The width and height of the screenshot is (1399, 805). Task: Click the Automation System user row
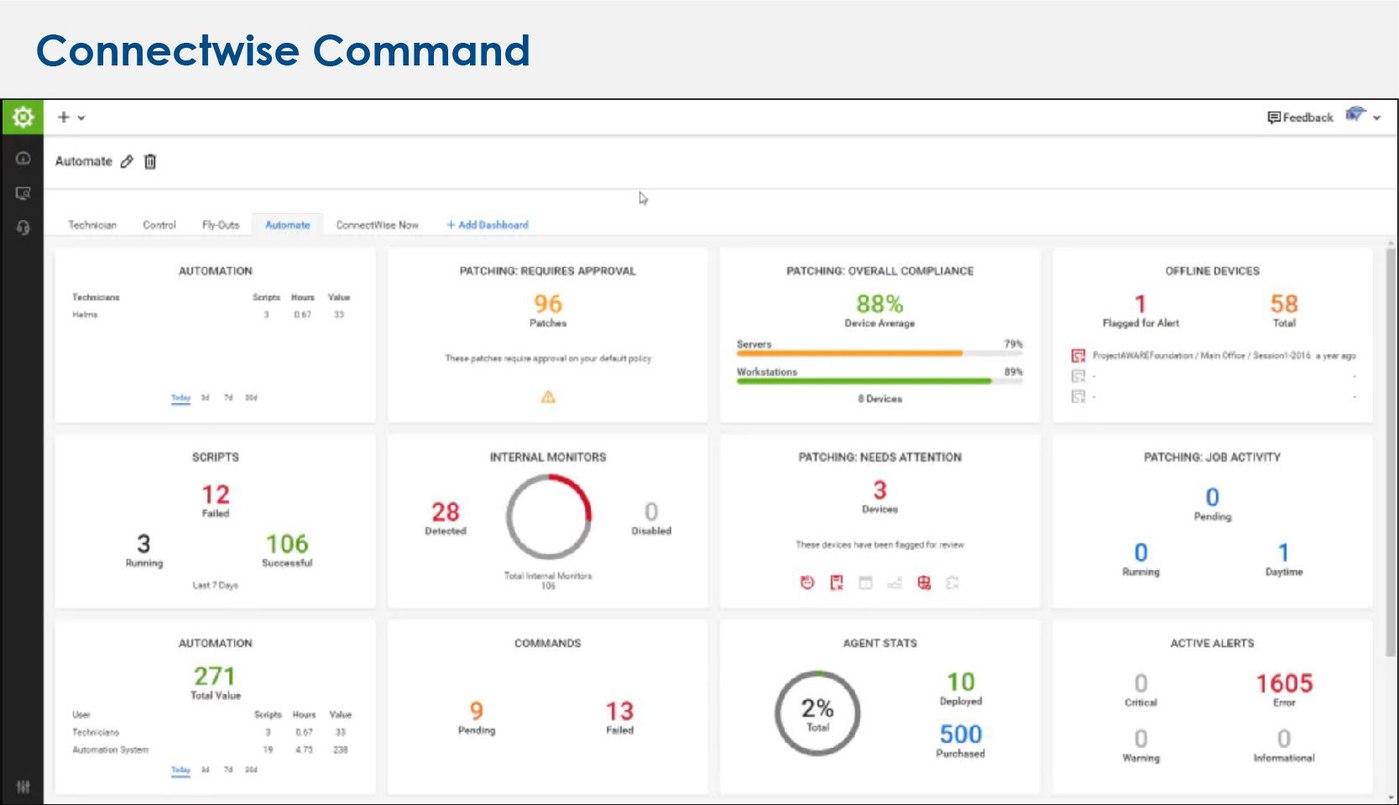(x=212, y=749)
